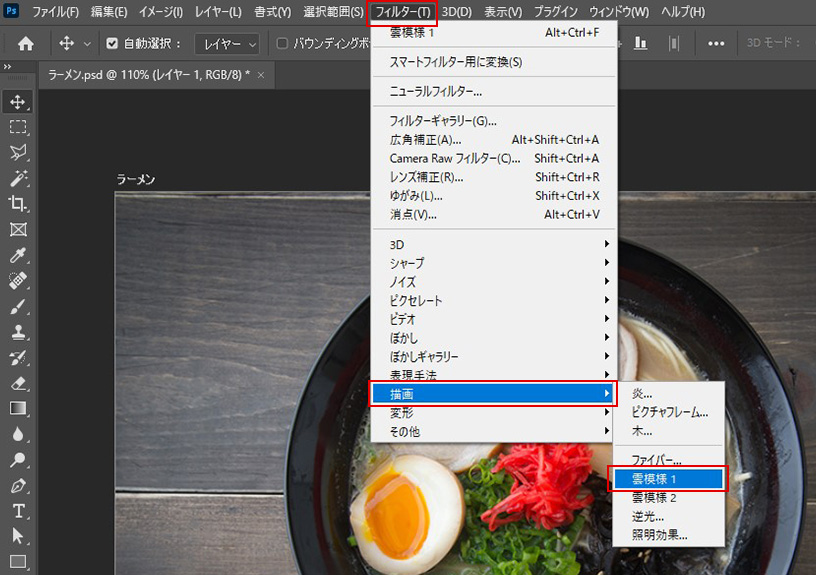Image resolution: width=816 pixels, height=575 pixels.
Task: Select the Frame tool
Action: (x=18, y=229)
